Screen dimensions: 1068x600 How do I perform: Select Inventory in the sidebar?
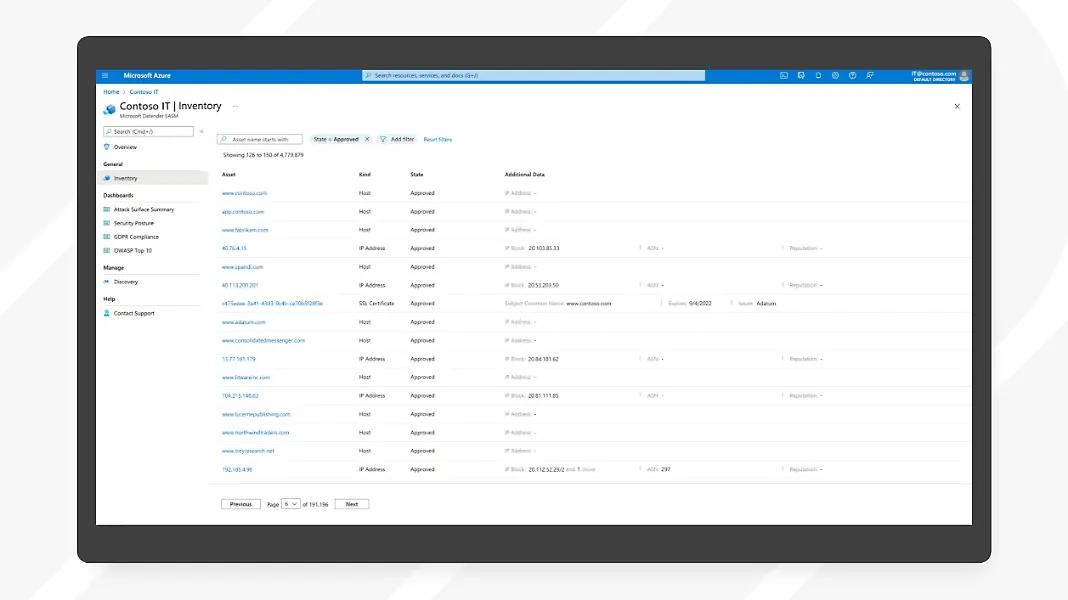[153, 178]
